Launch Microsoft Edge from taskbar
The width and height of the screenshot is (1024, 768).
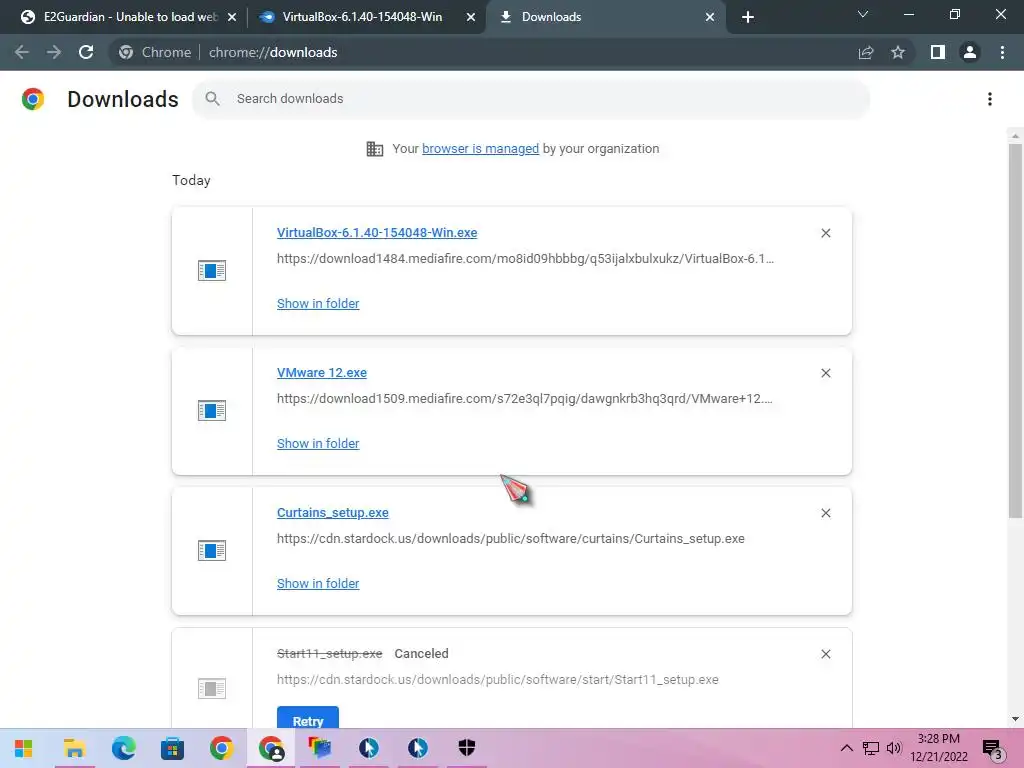[123, 748]
